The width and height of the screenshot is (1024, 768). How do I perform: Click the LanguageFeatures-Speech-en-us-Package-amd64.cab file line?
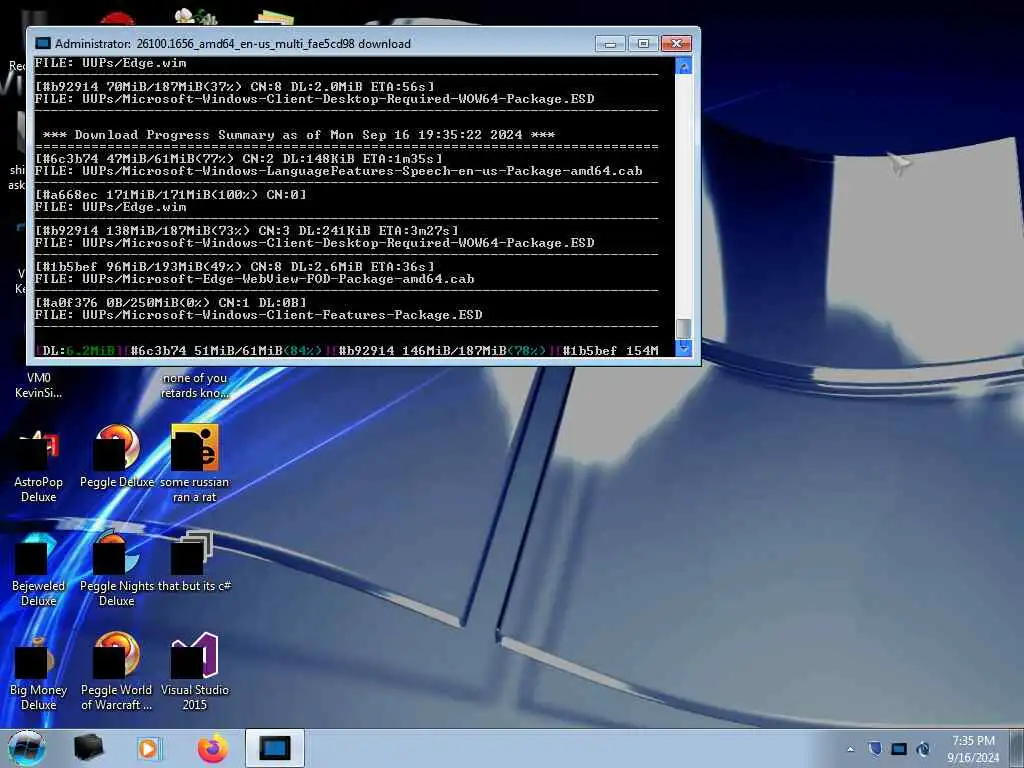(x=338, y=171)
